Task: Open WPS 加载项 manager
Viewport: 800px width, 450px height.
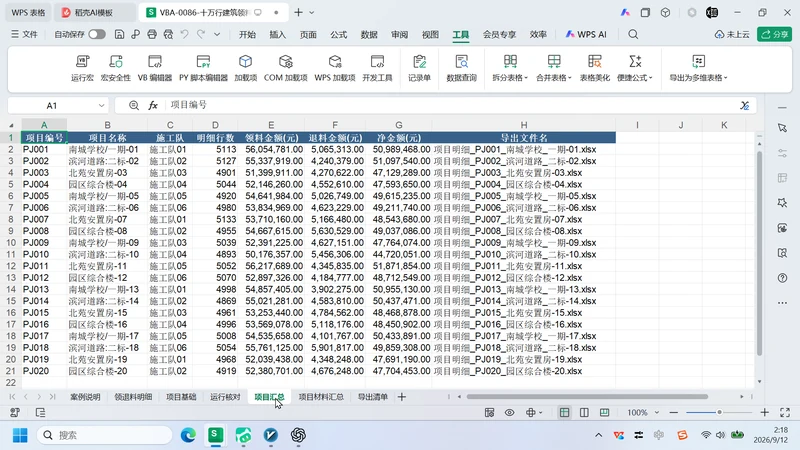Action: 335,68
